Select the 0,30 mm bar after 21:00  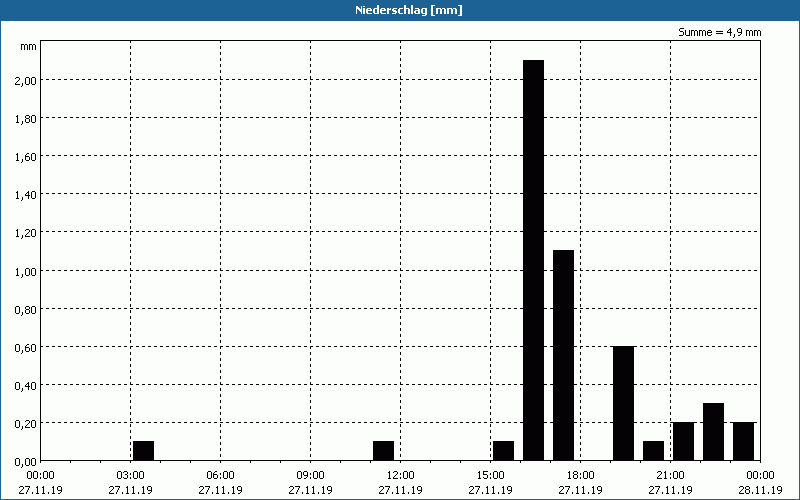click(714, 432)
